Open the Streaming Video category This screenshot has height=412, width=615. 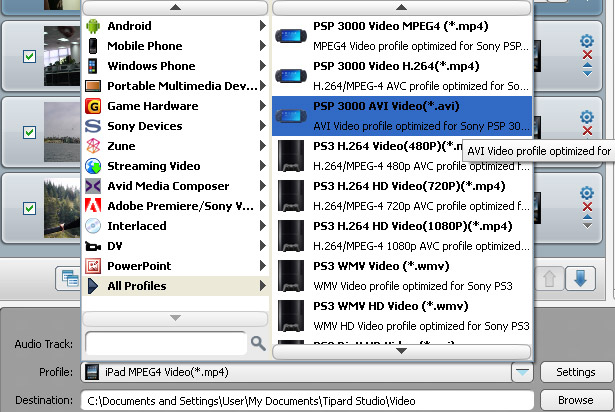pyautogui.click(x=175, y=166)
